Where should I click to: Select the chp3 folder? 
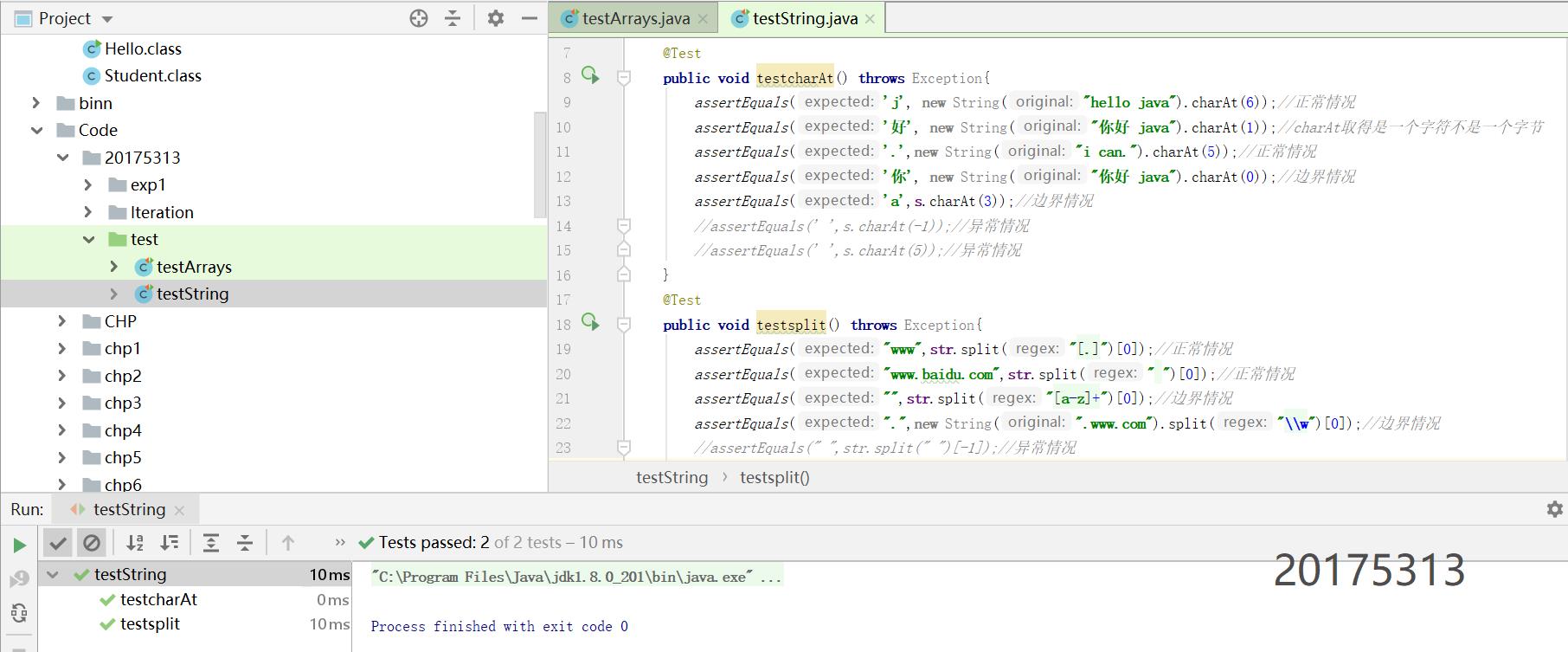(112, 403)
